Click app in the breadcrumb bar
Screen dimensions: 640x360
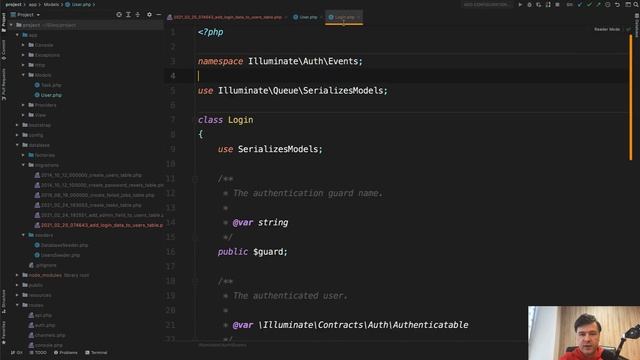pos(33,4)
